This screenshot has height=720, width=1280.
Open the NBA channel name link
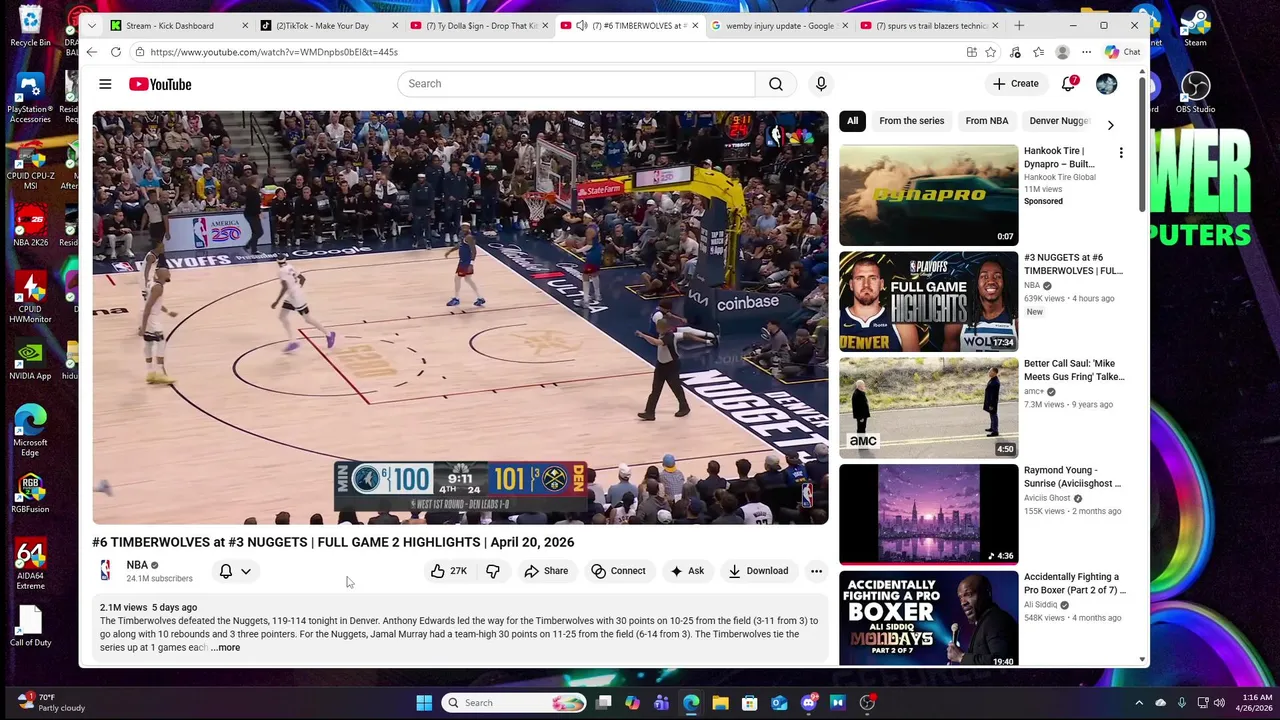click(137, 565)
